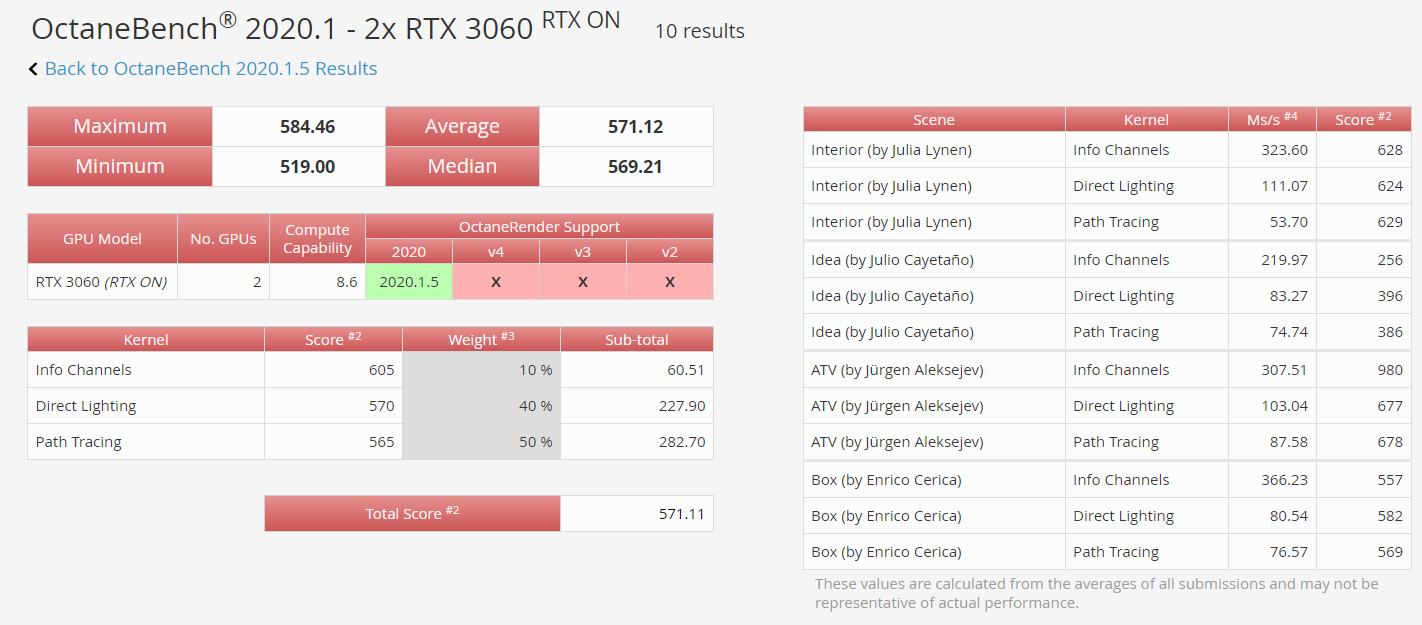This screenshot has height=625, width=1422.
Task: Click the sub-total value 227.90
Action: [682, 406]
